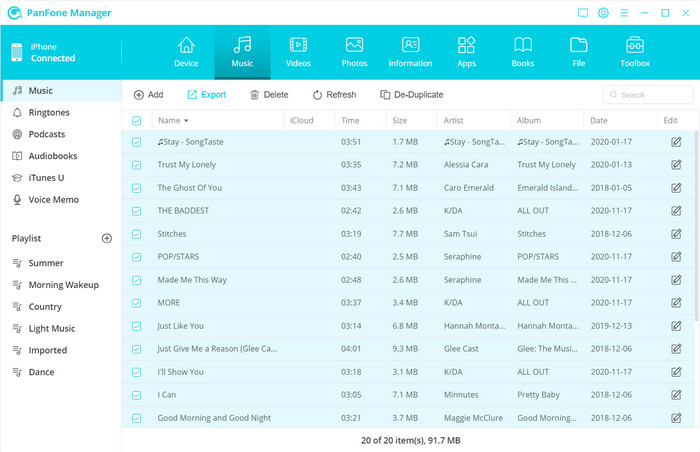Screen dimensions: 700x452
Task: Select Ringtones in the sidebar
Action: pyautogui.click(x=61, y=113)
